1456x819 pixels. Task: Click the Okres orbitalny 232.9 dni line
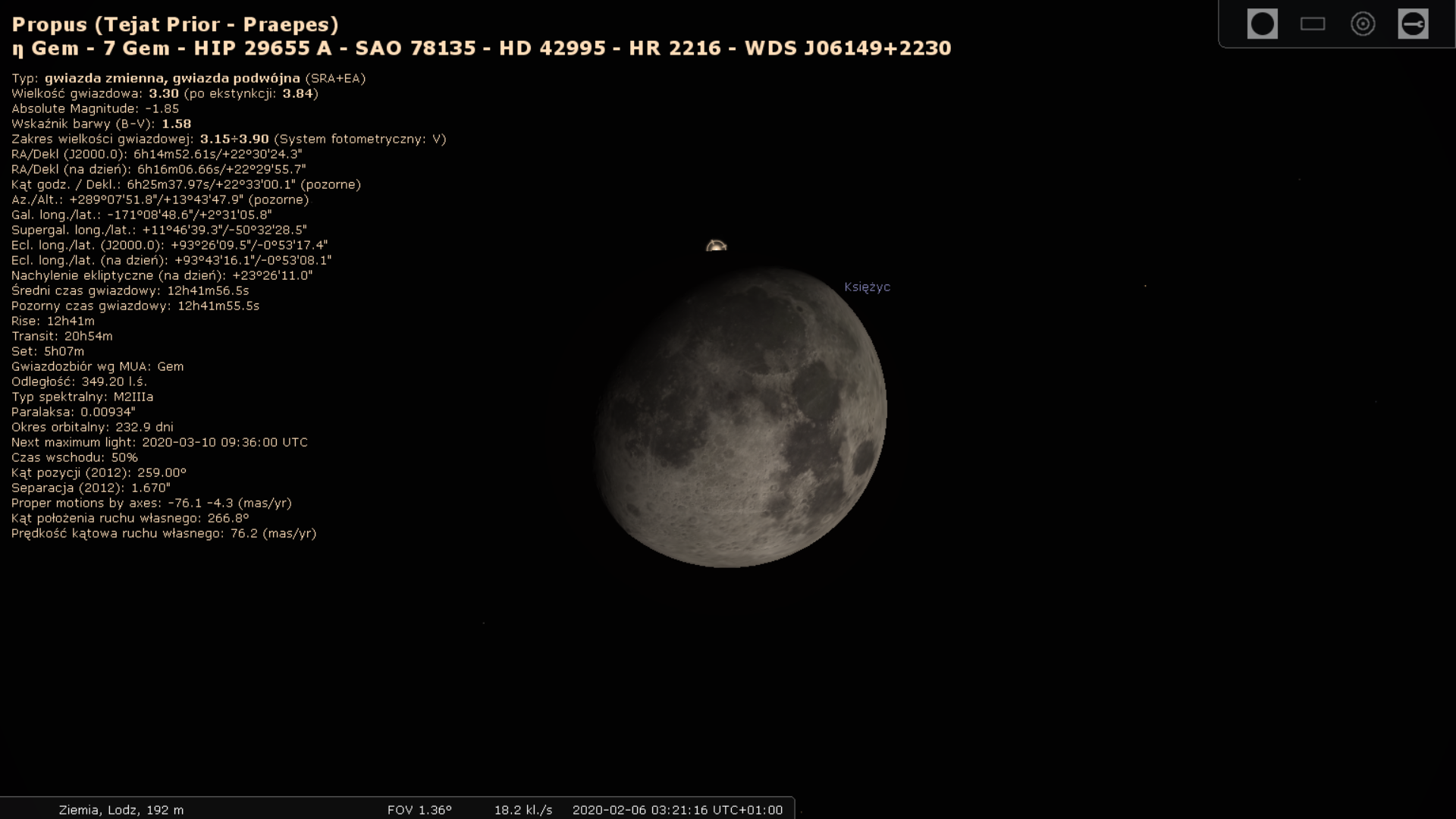coord(92,427)
